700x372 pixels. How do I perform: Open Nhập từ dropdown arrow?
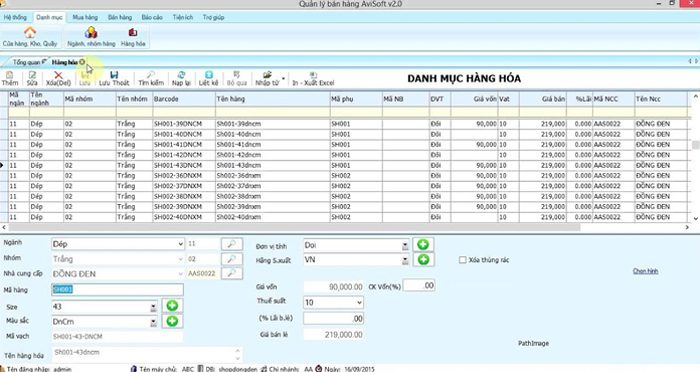(x=283, y=79)
